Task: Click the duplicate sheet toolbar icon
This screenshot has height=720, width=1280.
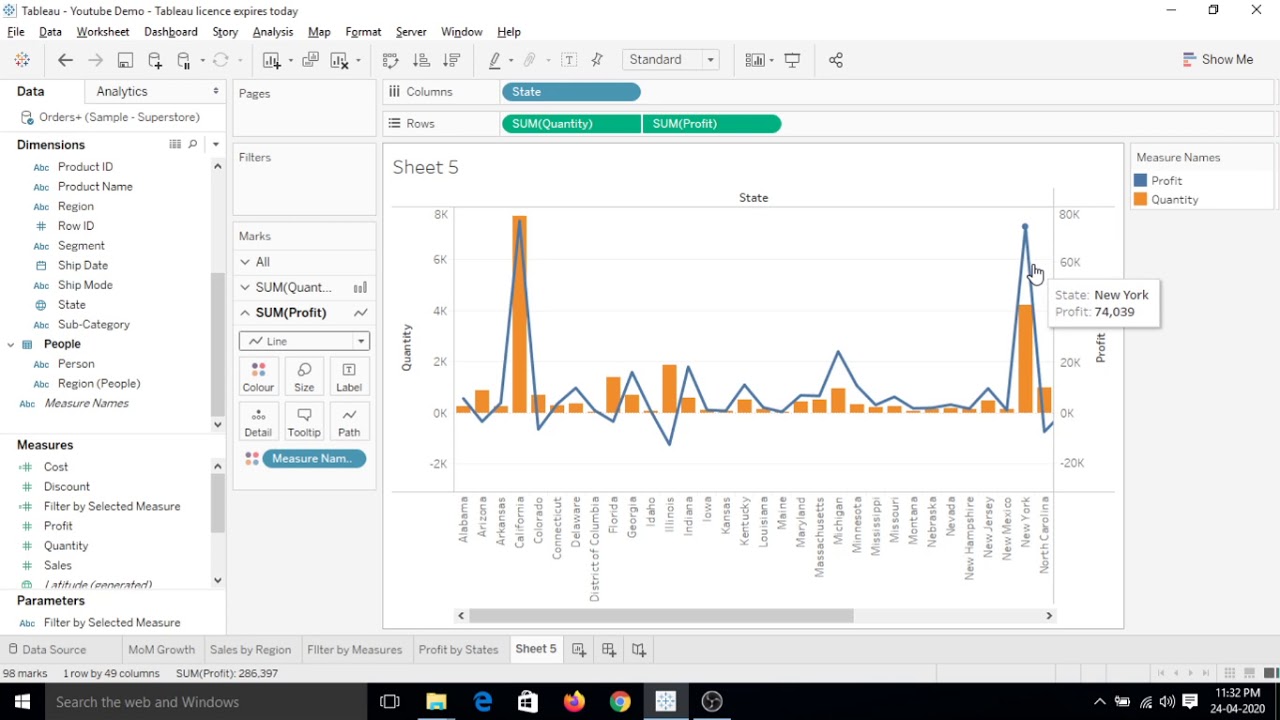Action: coord(311,60)
